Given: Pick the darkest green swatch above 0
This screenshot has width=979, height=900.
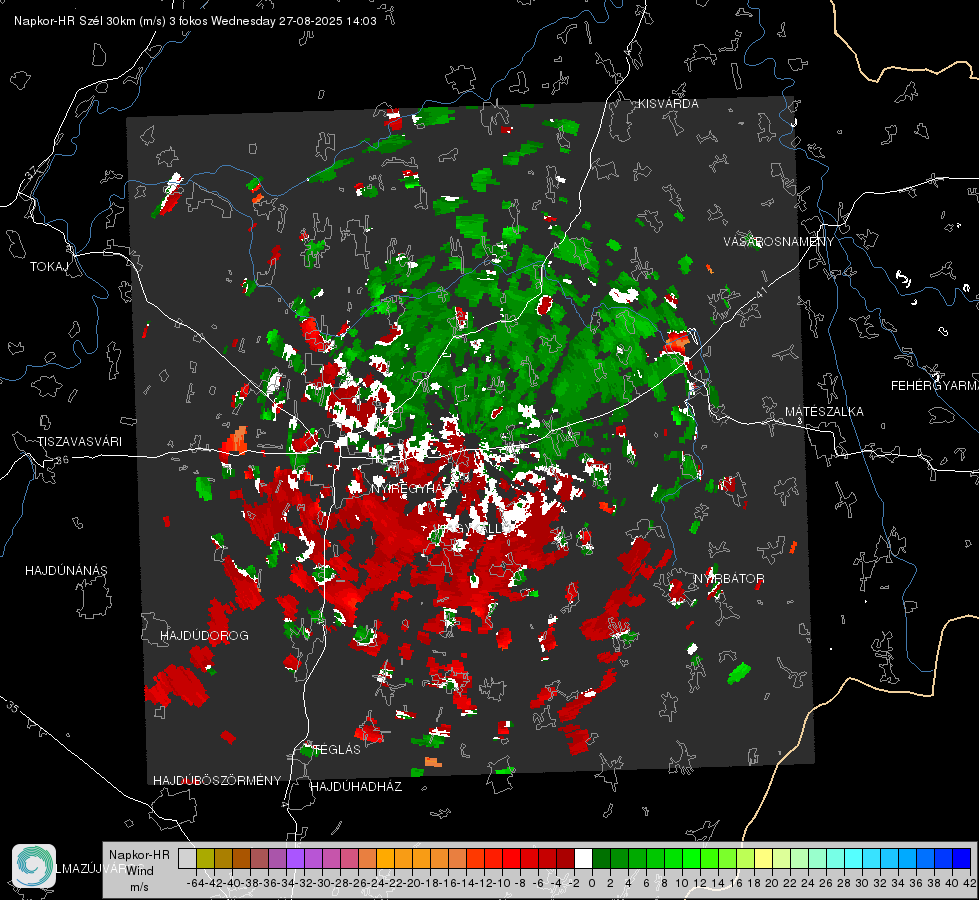Looking at the screenshot, I should (x=601, y=858).
